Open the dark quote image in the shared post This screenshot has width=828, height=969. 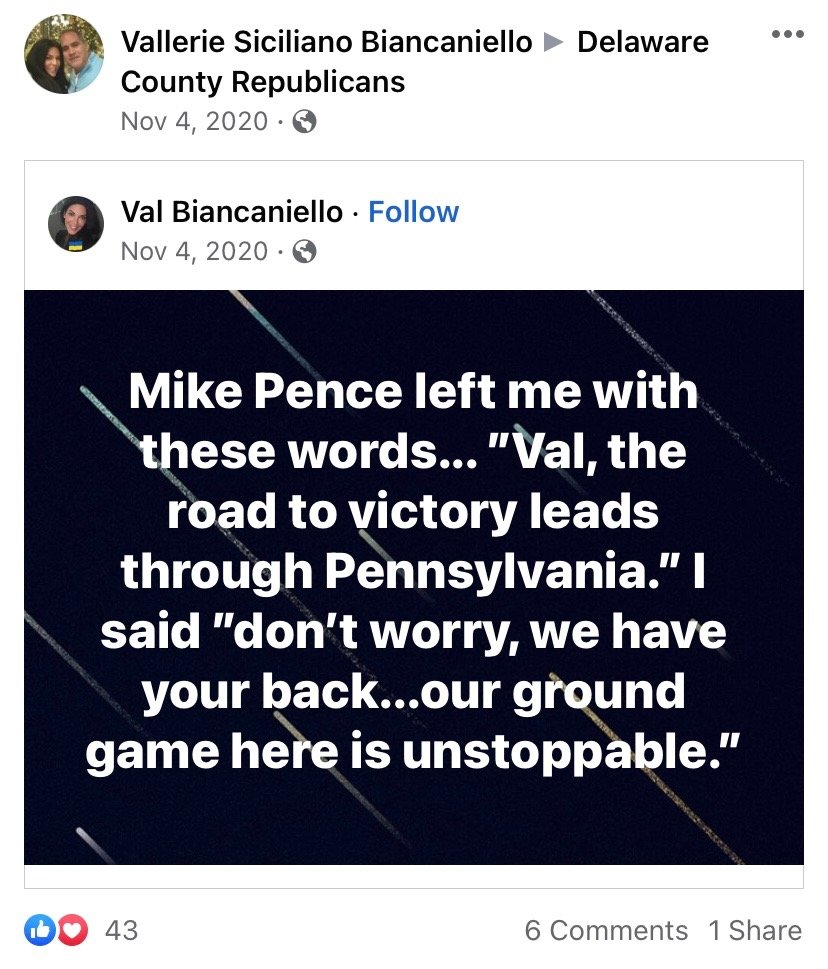tap(413, 576)
